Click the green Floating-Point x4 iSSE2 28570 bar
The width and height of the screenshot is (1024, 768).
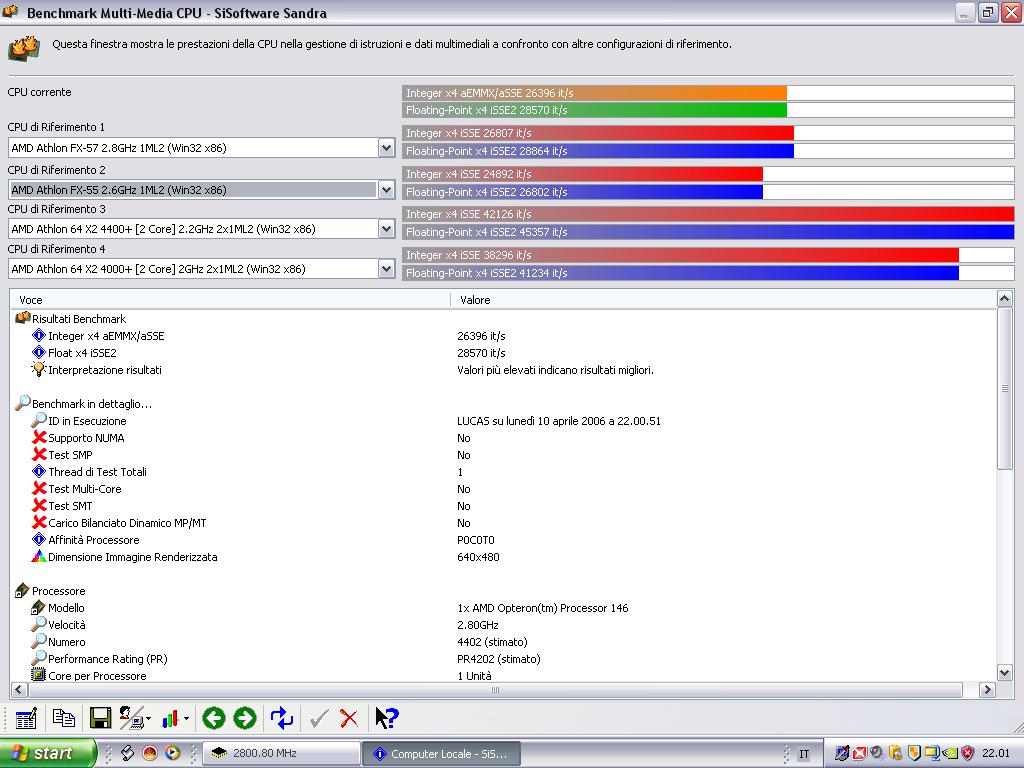(594, 110)
